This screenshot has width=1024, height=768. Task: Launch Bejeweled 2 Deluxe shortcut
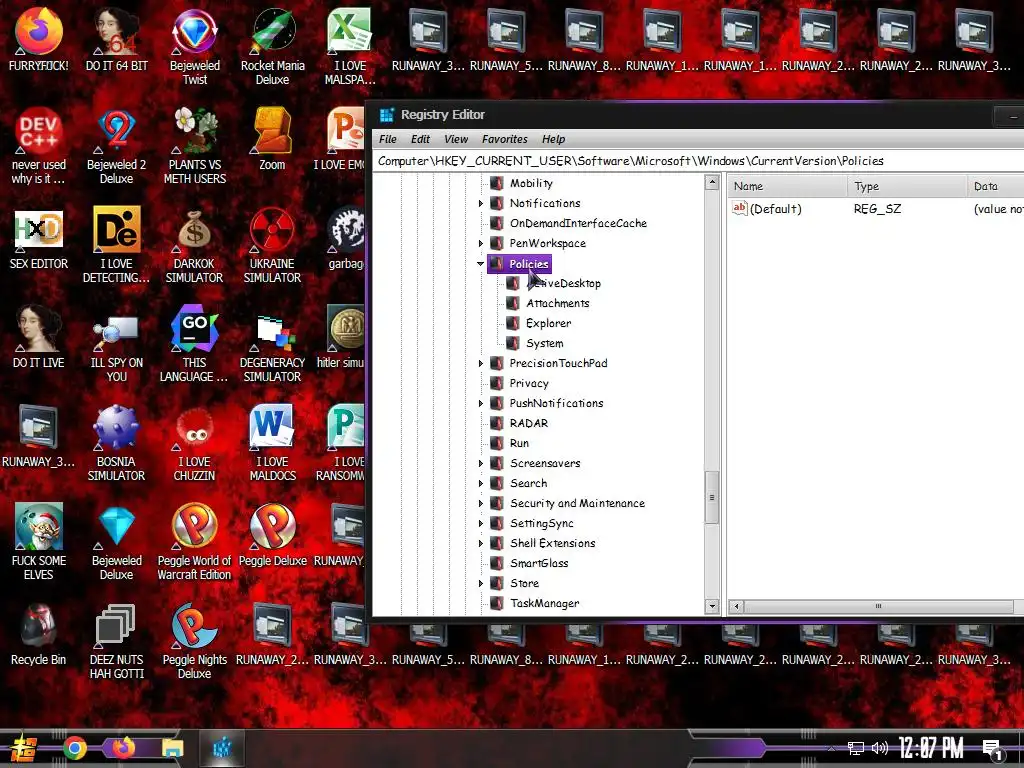[116, 145]
